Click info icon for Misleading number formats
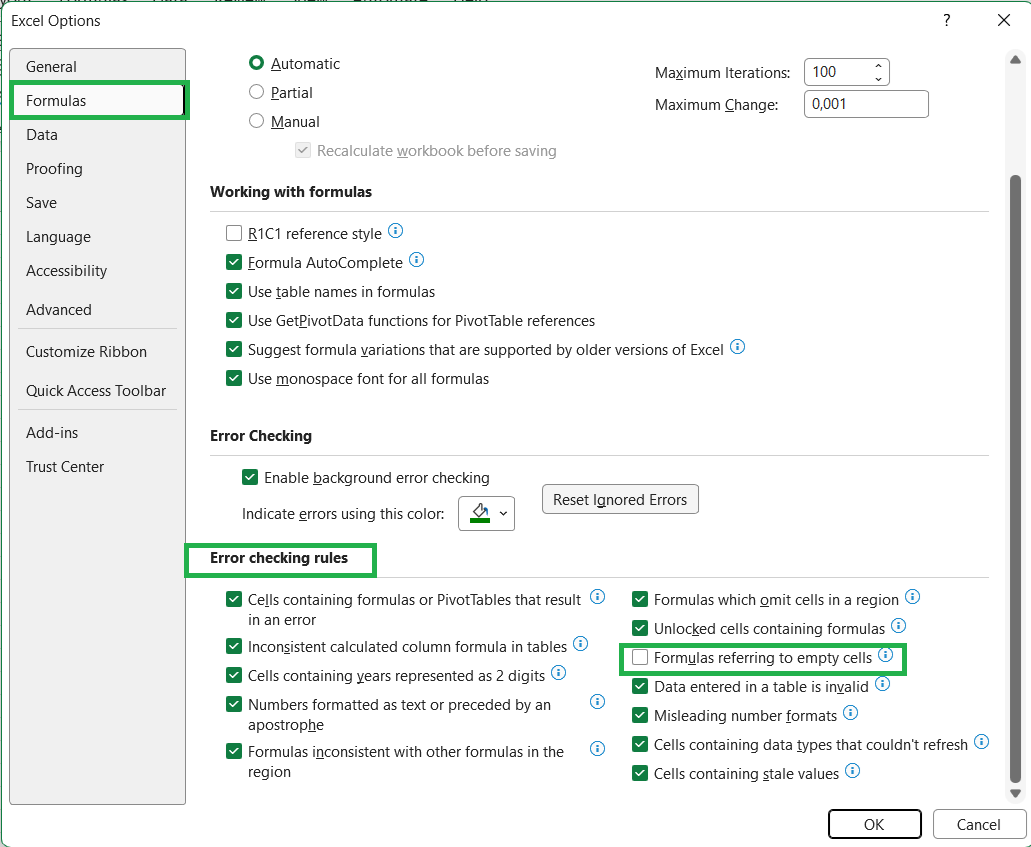The width and height of the screenshot is (1031, 847). (x=850, y=713)
